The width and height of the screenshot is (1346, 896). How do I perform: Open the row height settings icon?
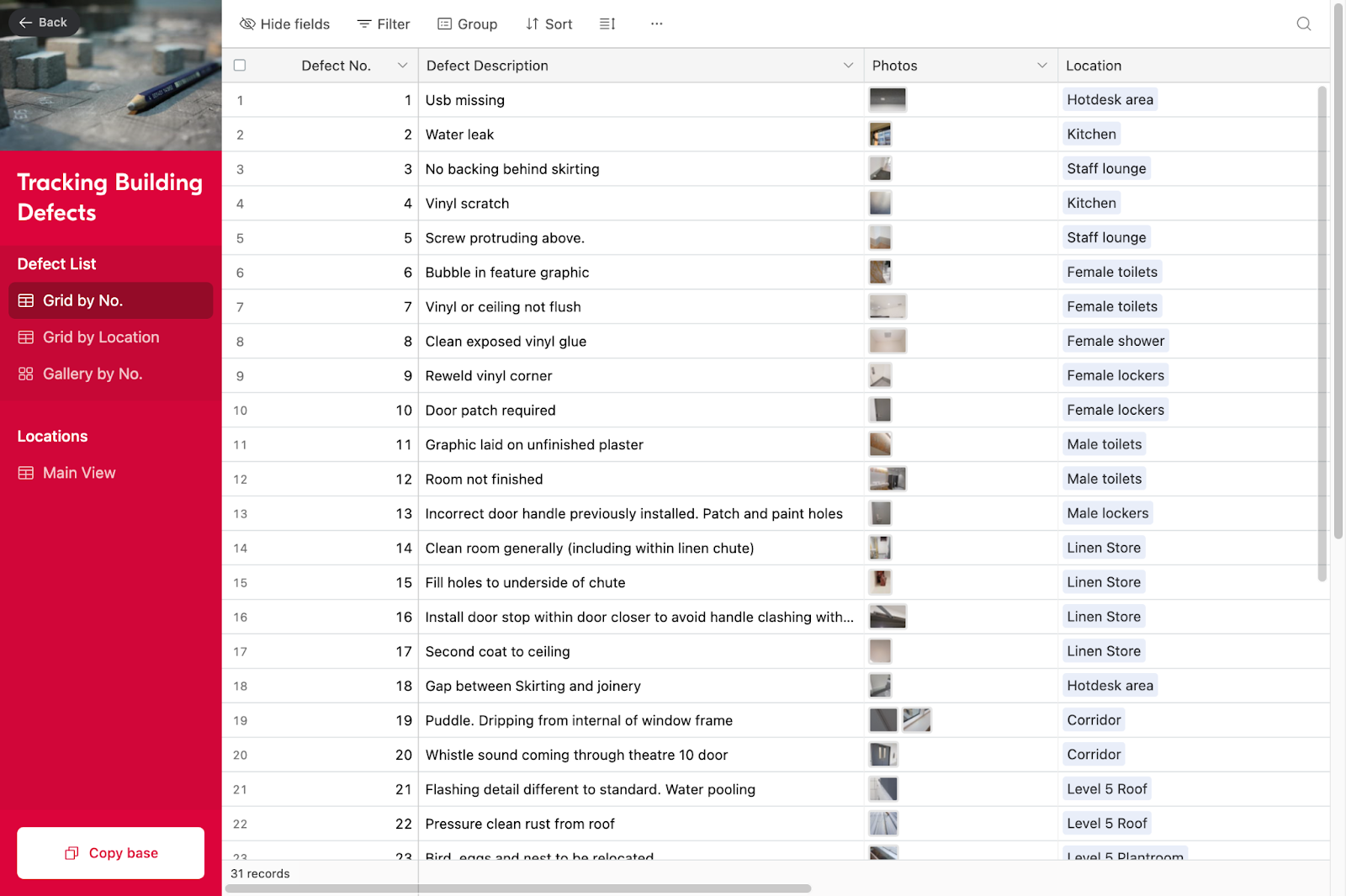point(607,24)
